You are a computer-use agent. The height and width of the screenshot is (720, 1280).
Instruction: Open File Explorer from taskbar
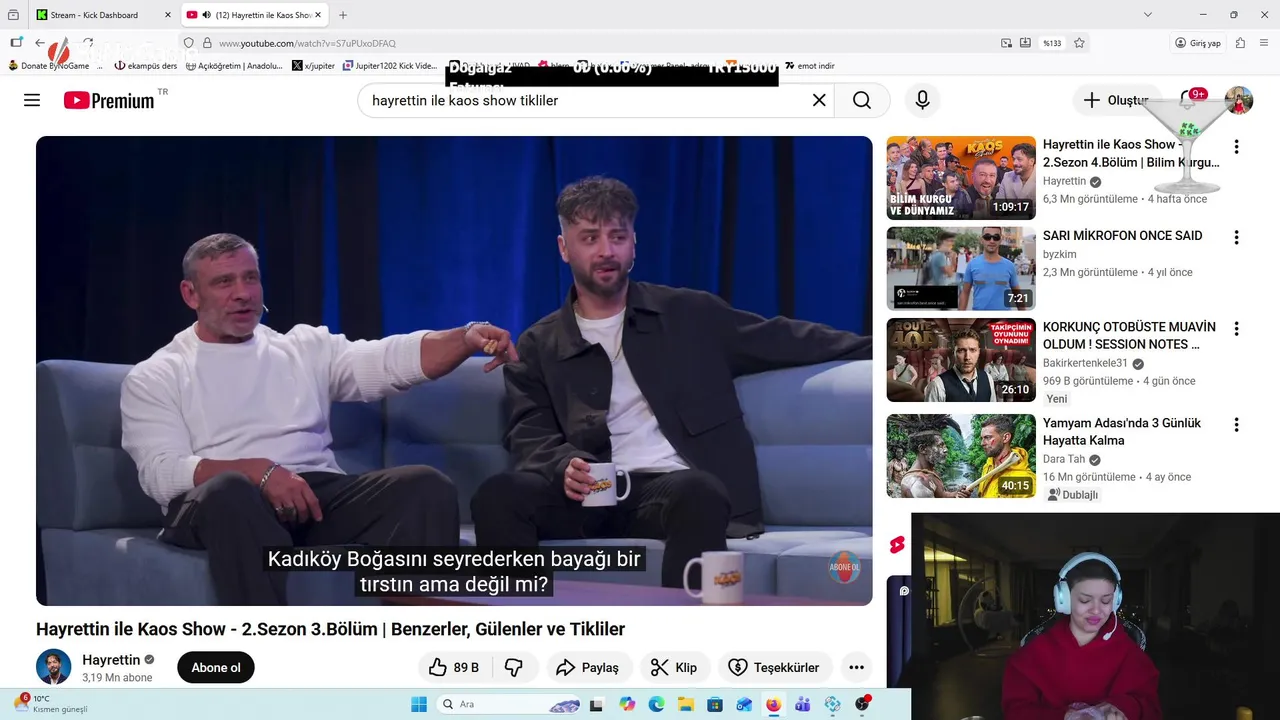coord(685,704)
